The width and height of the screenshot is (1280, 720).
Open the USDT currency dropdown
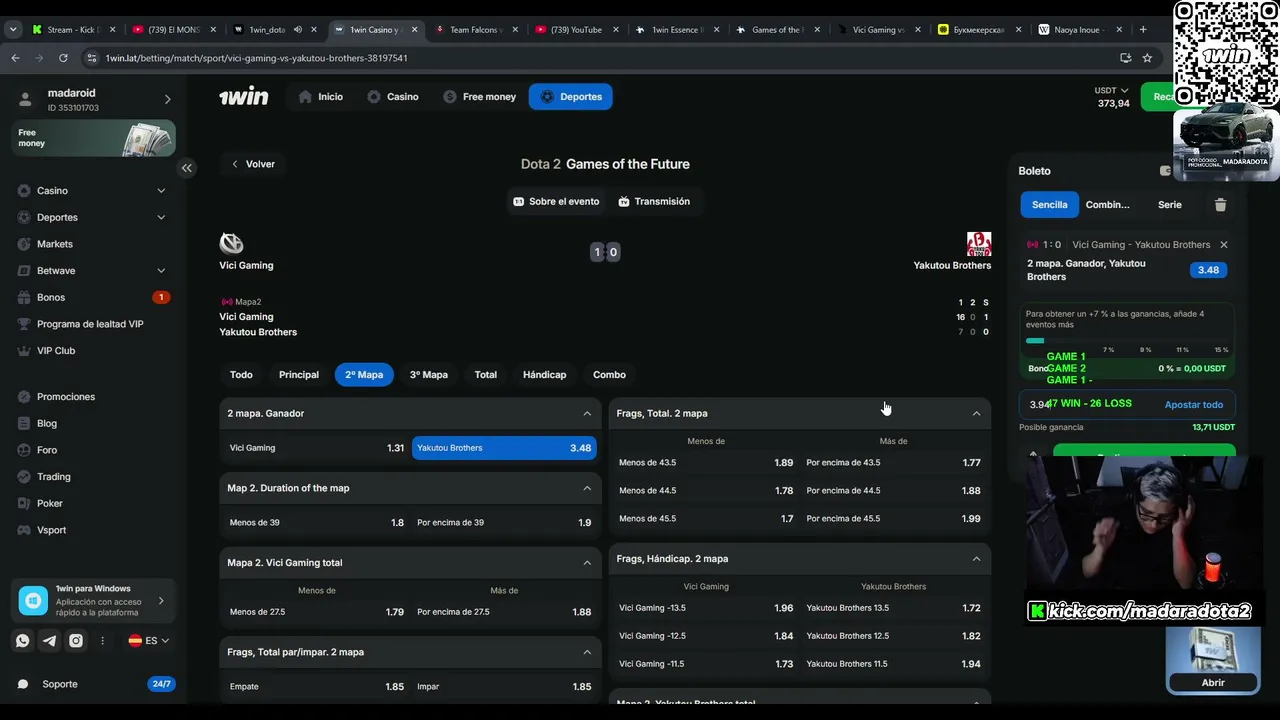click(x=1111, y=91)
